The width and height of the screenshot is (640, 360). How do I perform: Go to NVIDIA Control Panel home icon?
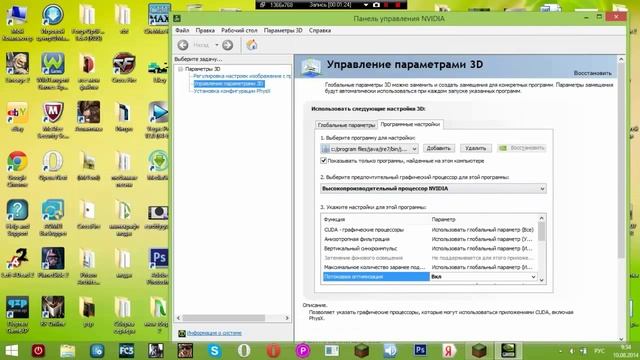(x=252, y=45)
